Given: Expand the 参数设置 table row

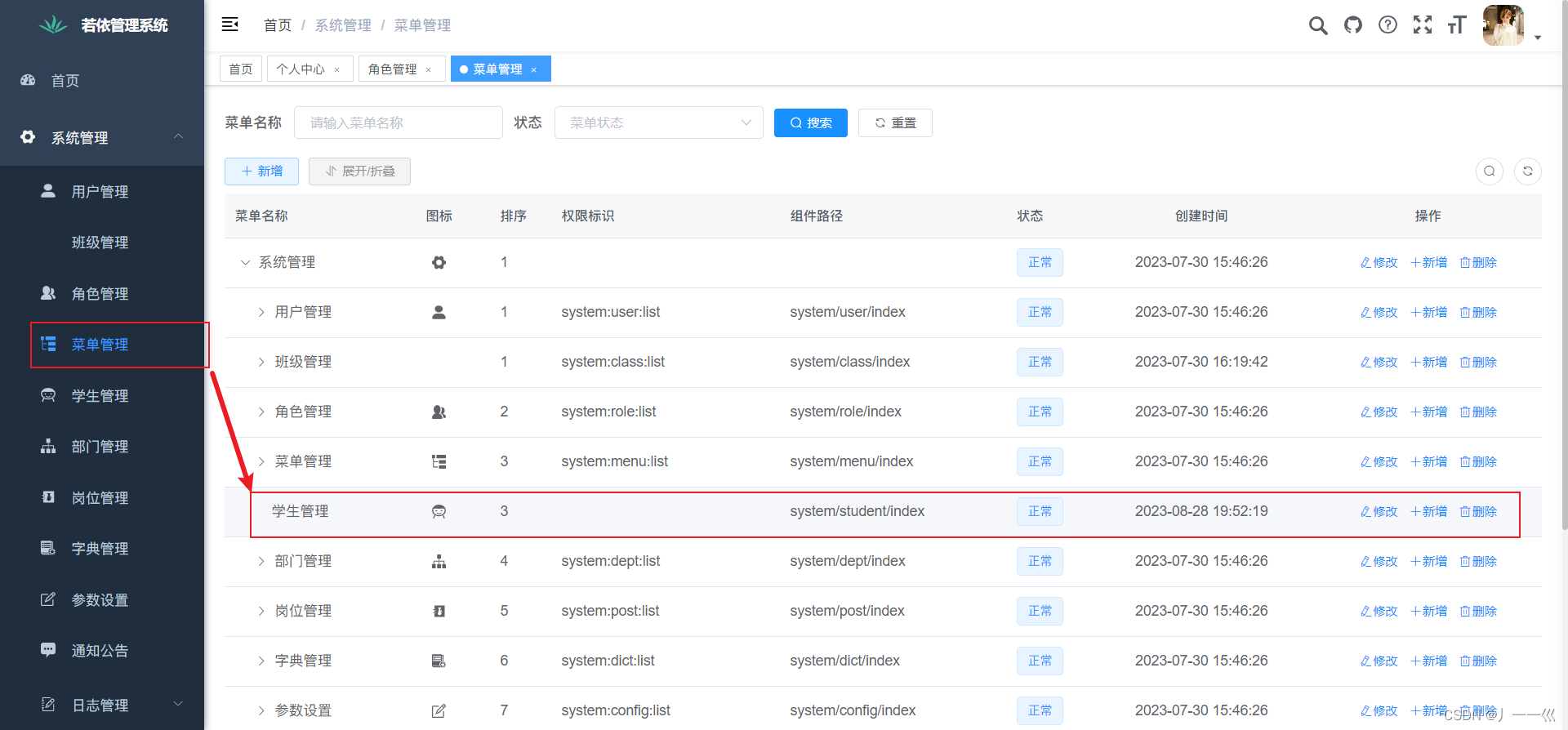Looking at the screenshot, I should pyautogui.click(x=261, y=711).
